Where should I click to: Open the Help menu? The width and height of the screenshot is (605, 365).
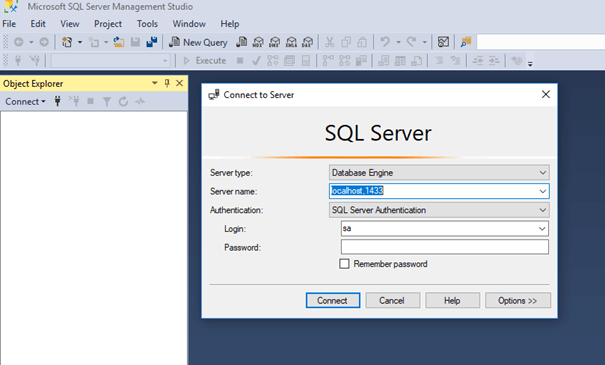(230, 24)
